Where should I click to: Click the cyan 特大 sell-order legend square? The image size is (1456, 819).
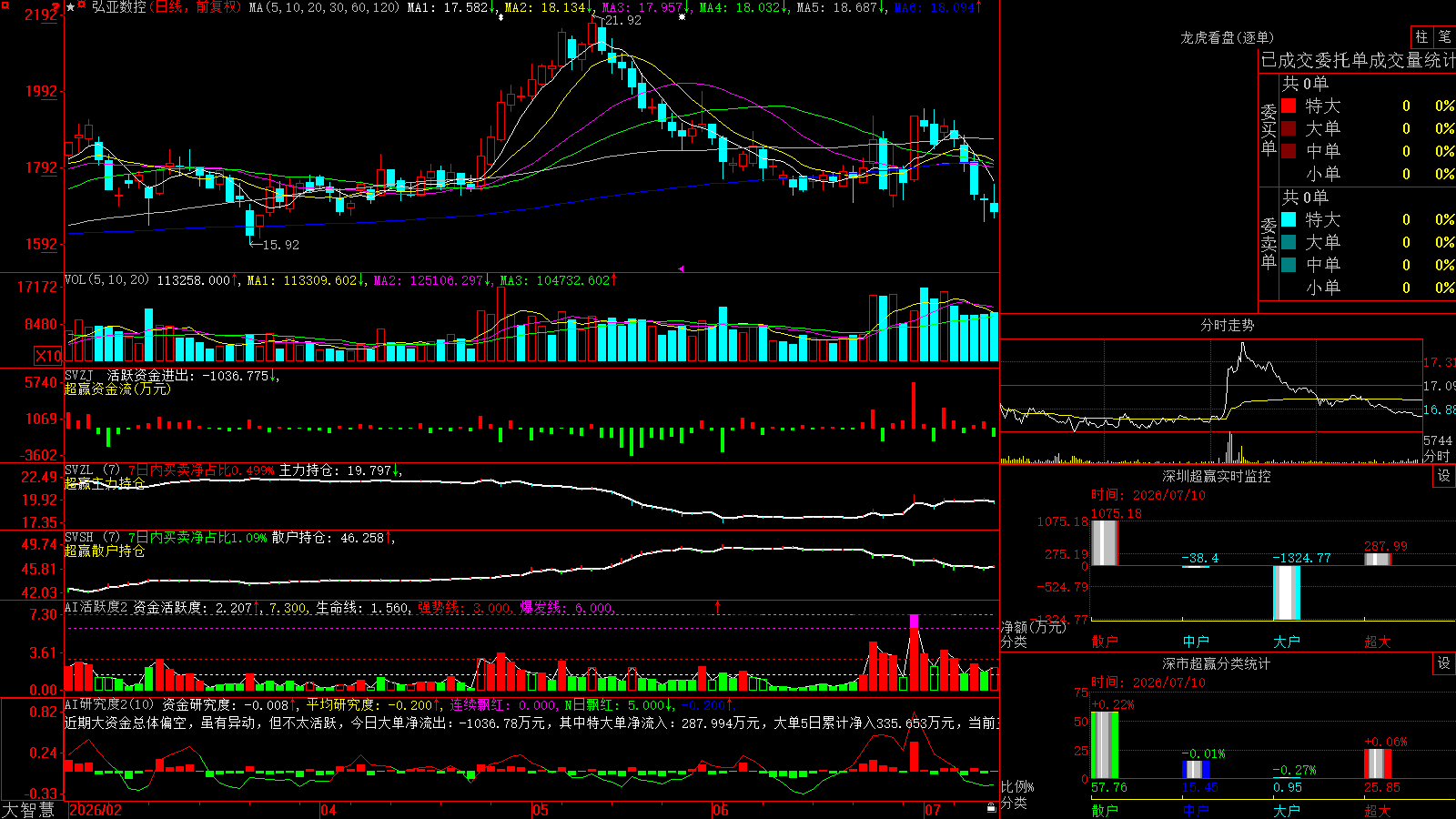pos(1289,219)
